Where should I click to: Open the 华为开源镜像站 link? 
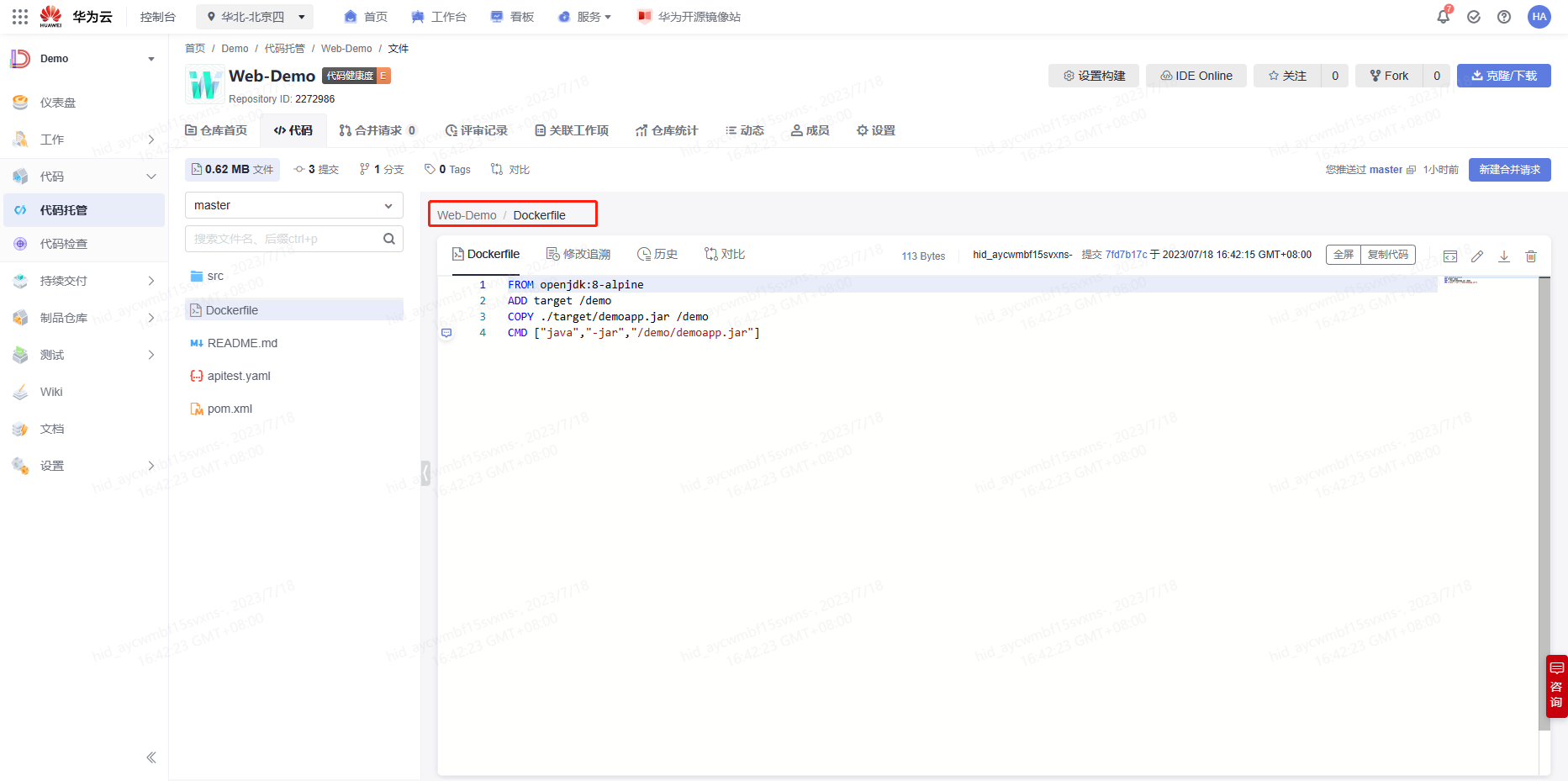[689, 17]
